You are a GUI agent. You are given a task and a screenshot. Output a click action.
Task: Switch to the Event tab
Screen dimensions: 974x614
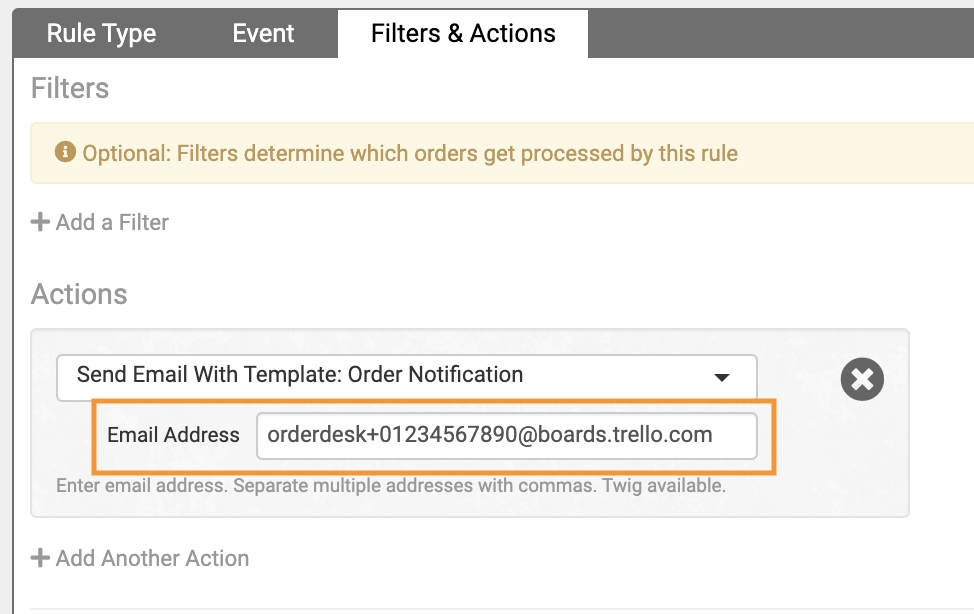[x=263, y=33]
